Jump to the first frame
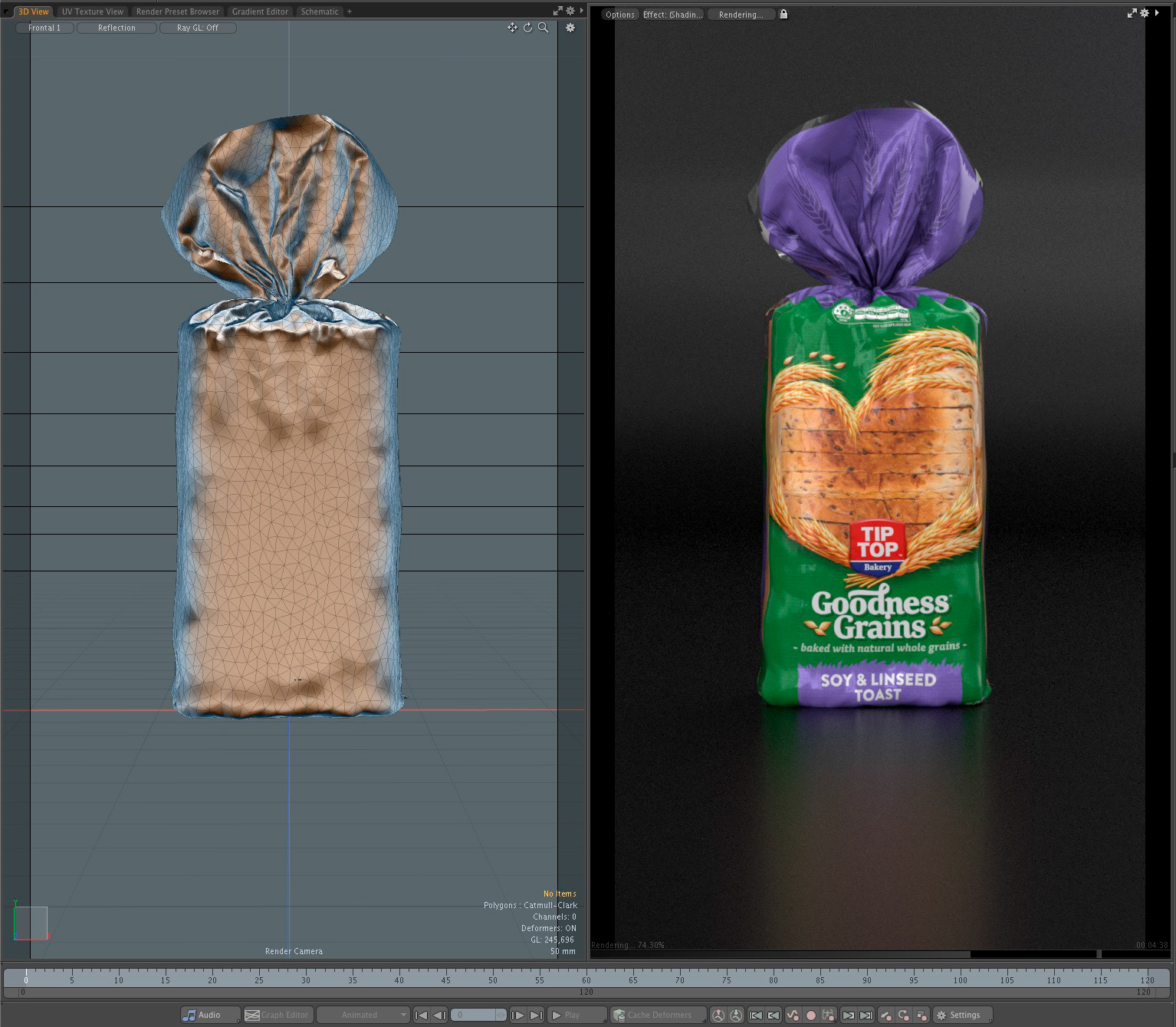The height and width of the screenshot is (1027, 1176). coord(421,1015)
